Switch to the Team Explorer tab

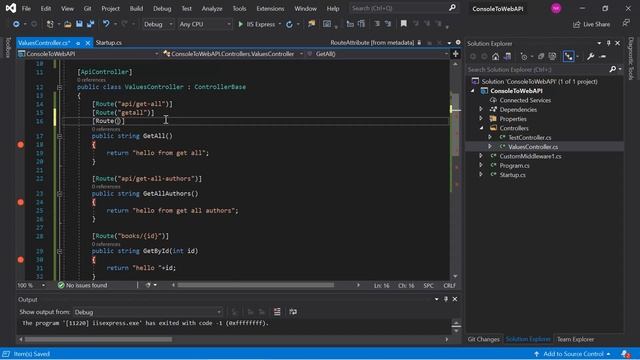coord(576,339)
